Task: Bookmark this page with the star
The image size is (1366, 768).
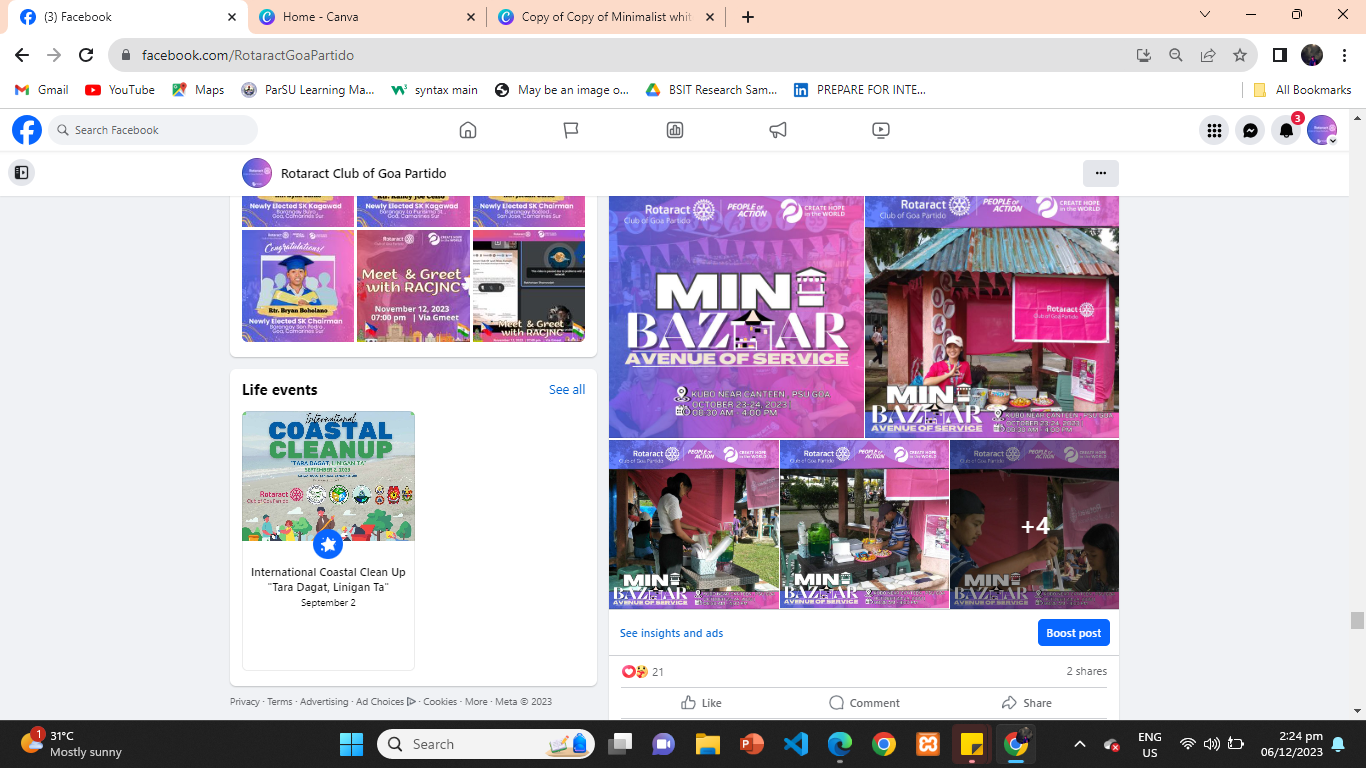Action: (x=1240, y=55)
